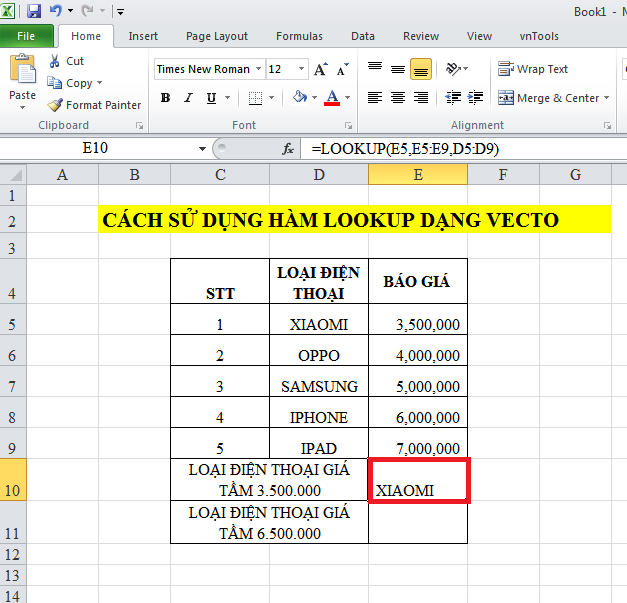Select row 10 header

pos(13,479)
